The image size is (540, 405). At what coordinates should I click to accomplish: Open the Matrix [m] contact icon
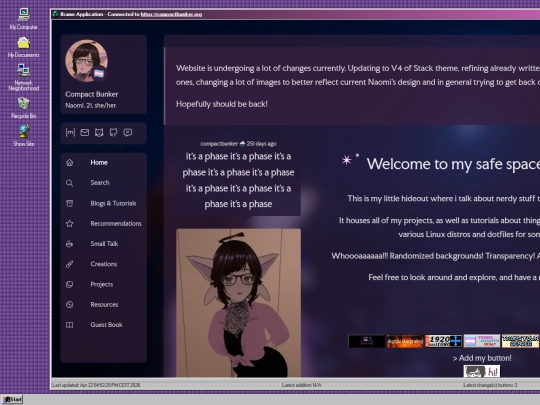pos(70,133)
